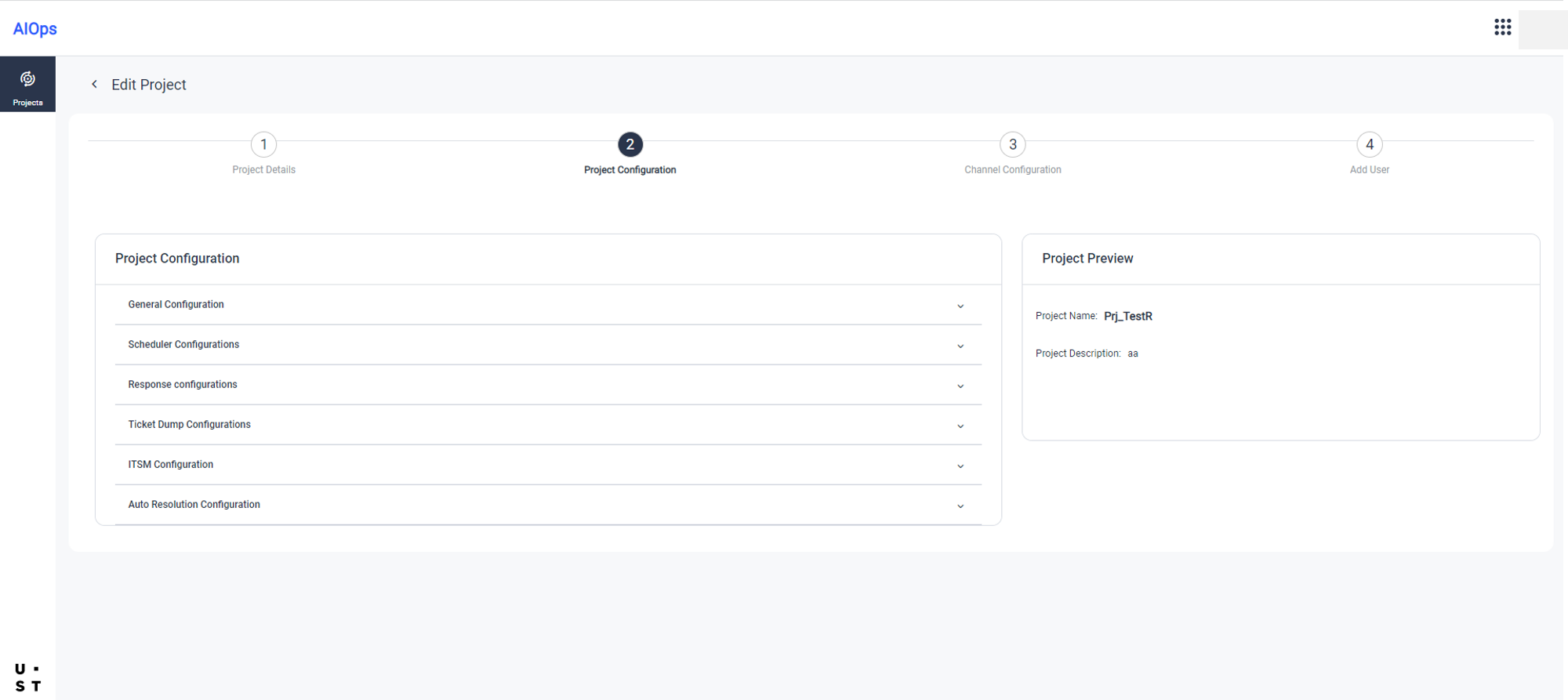The image size is (1568, 700).
Task: Go to step 1 Project Details
Action: click(x=263, y=145)
